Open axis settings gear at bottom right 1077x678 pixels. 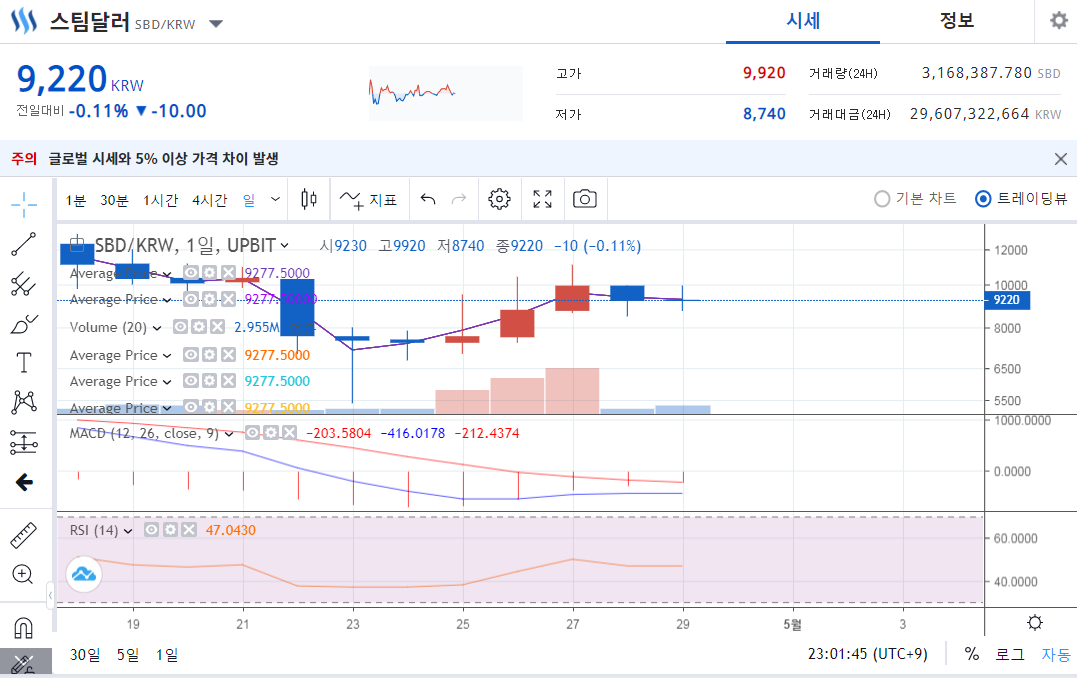click(x=1034, y=623)
